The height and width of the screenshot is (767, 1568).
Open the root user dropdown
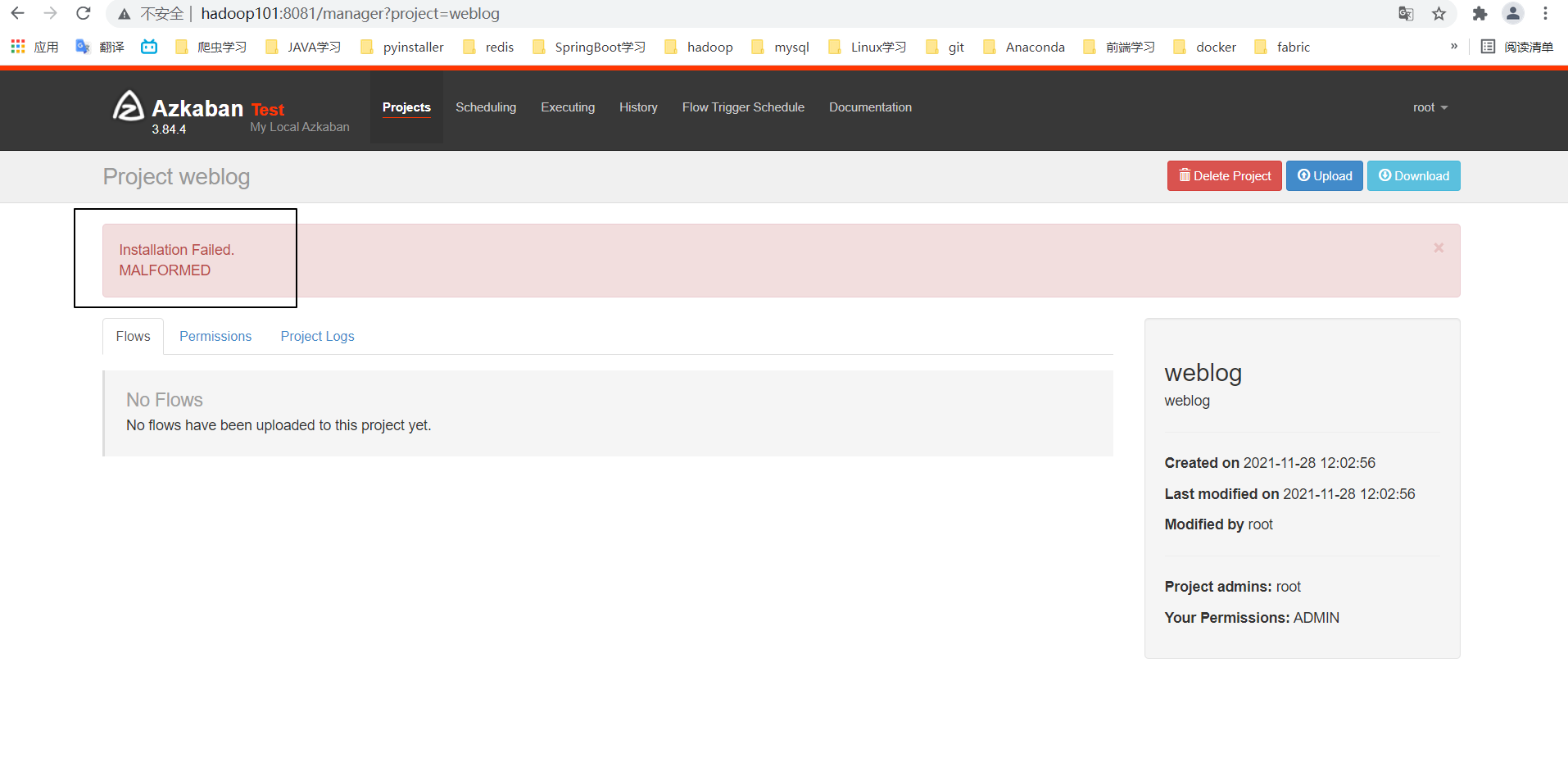1430,107
